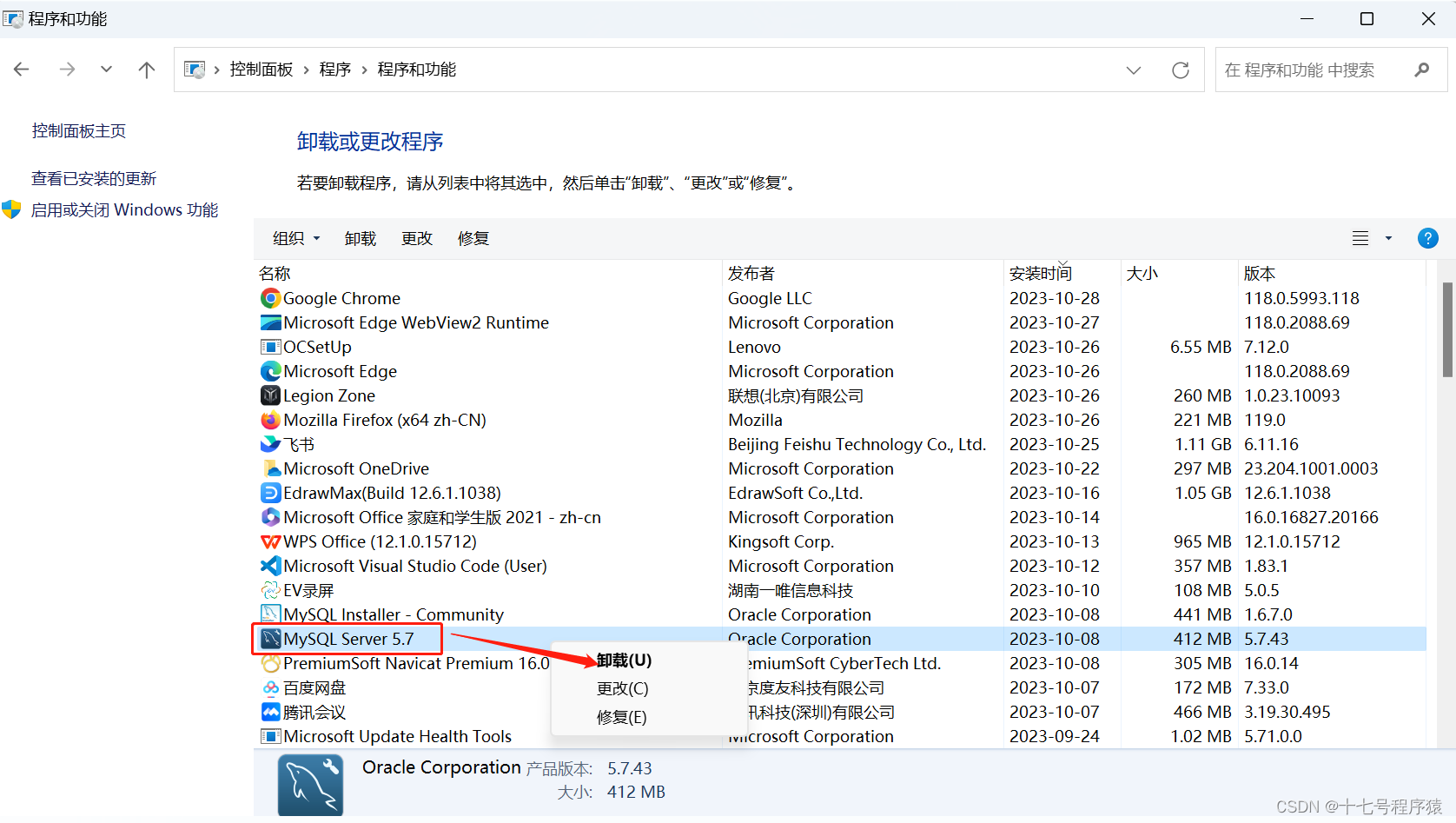
Task: Click the change view list icon
Action: (1360, 238)
